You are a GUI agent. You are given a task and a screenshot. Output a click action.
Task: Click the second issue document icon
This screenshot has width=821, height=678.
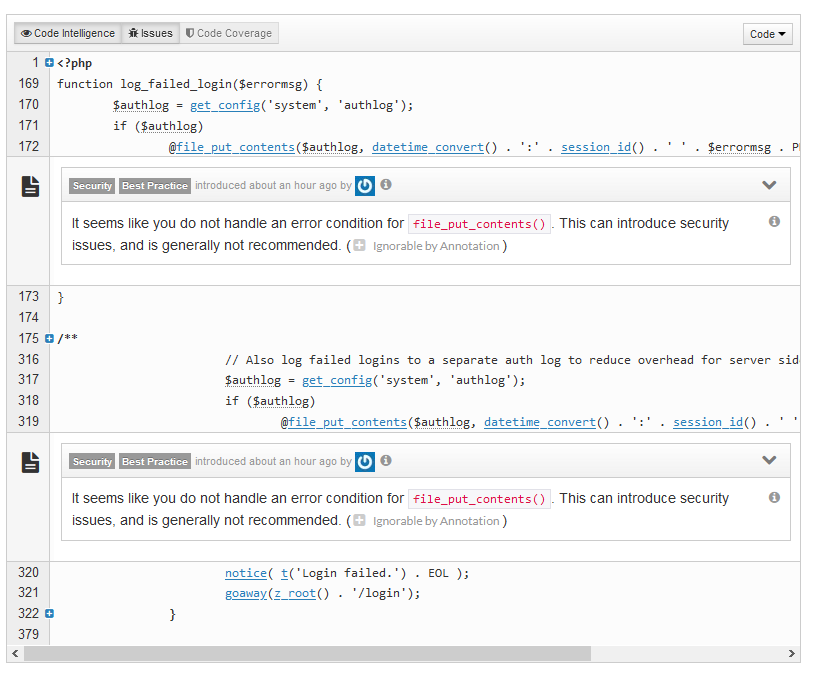click(x=31, y=461)
